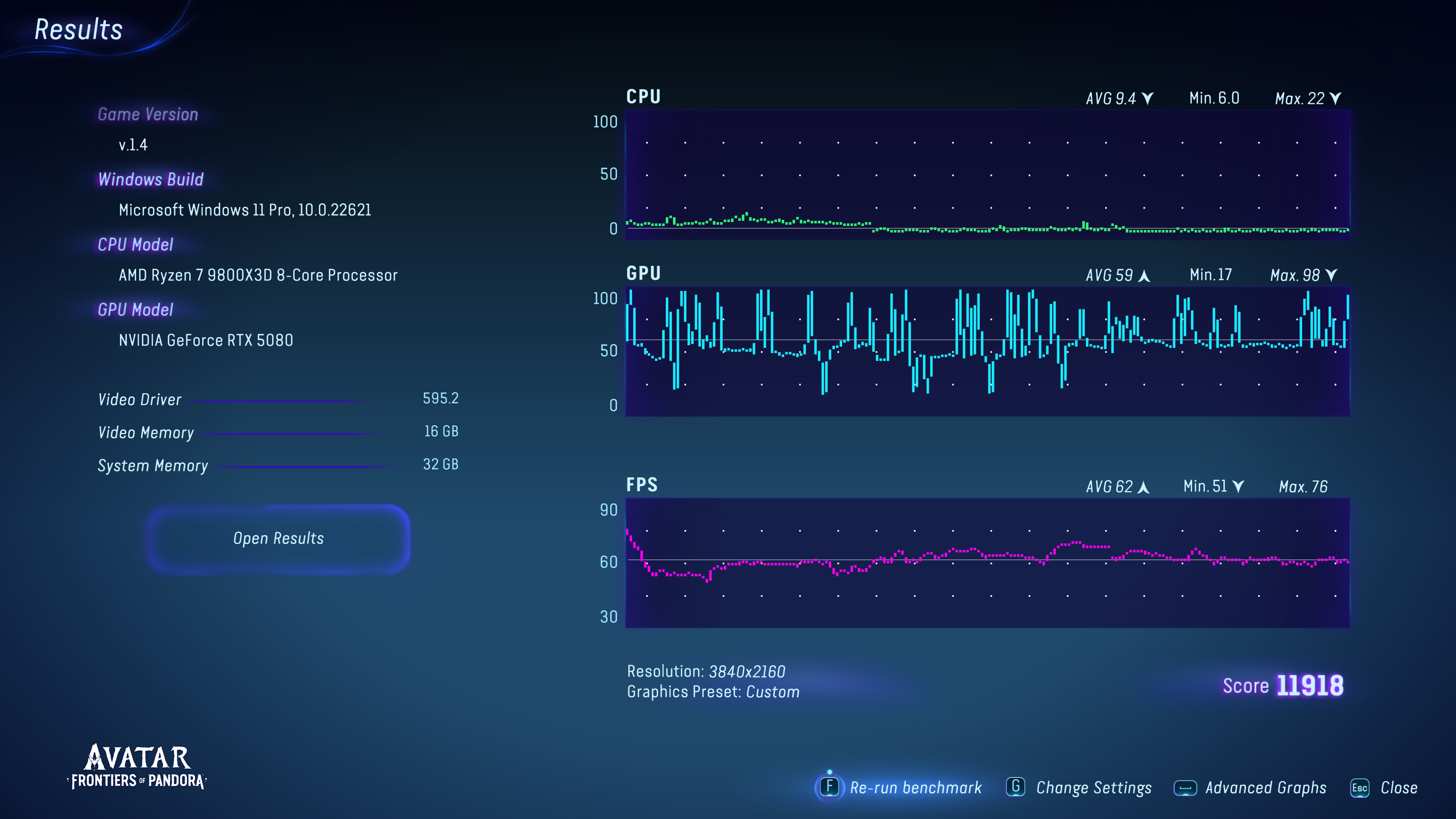Click the arrow next to FPS Min. 51
This screenshot has height=819, width=1456.
pyautogui.click(x=1238, y=486)
